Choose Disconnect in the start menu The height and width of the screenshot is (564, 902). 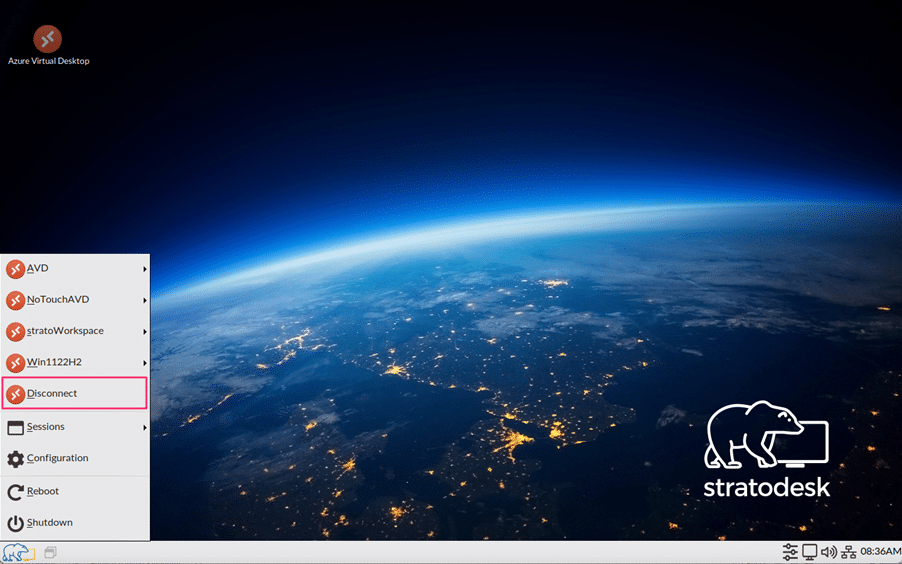point(75,394)
